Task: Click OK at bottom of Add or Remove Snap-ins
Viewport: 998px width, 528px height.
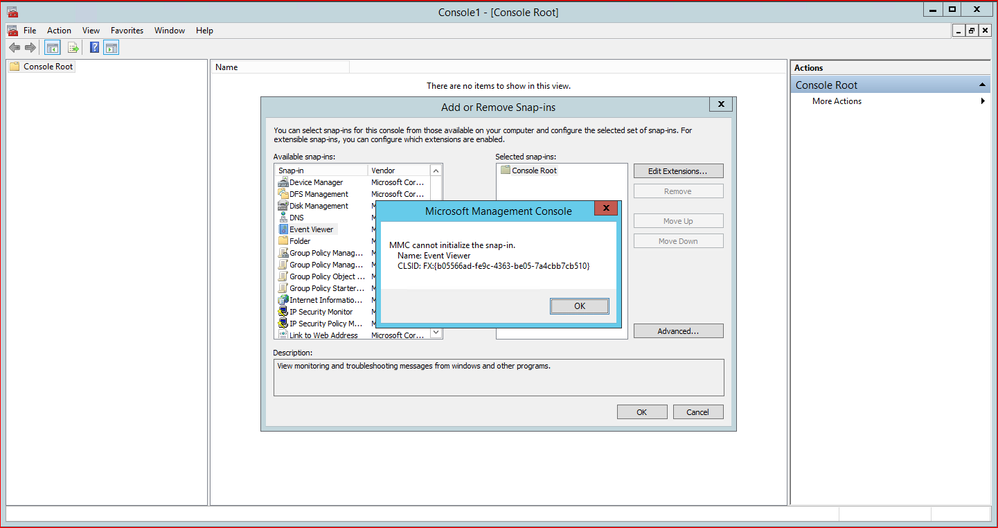Action: (642, 412)
